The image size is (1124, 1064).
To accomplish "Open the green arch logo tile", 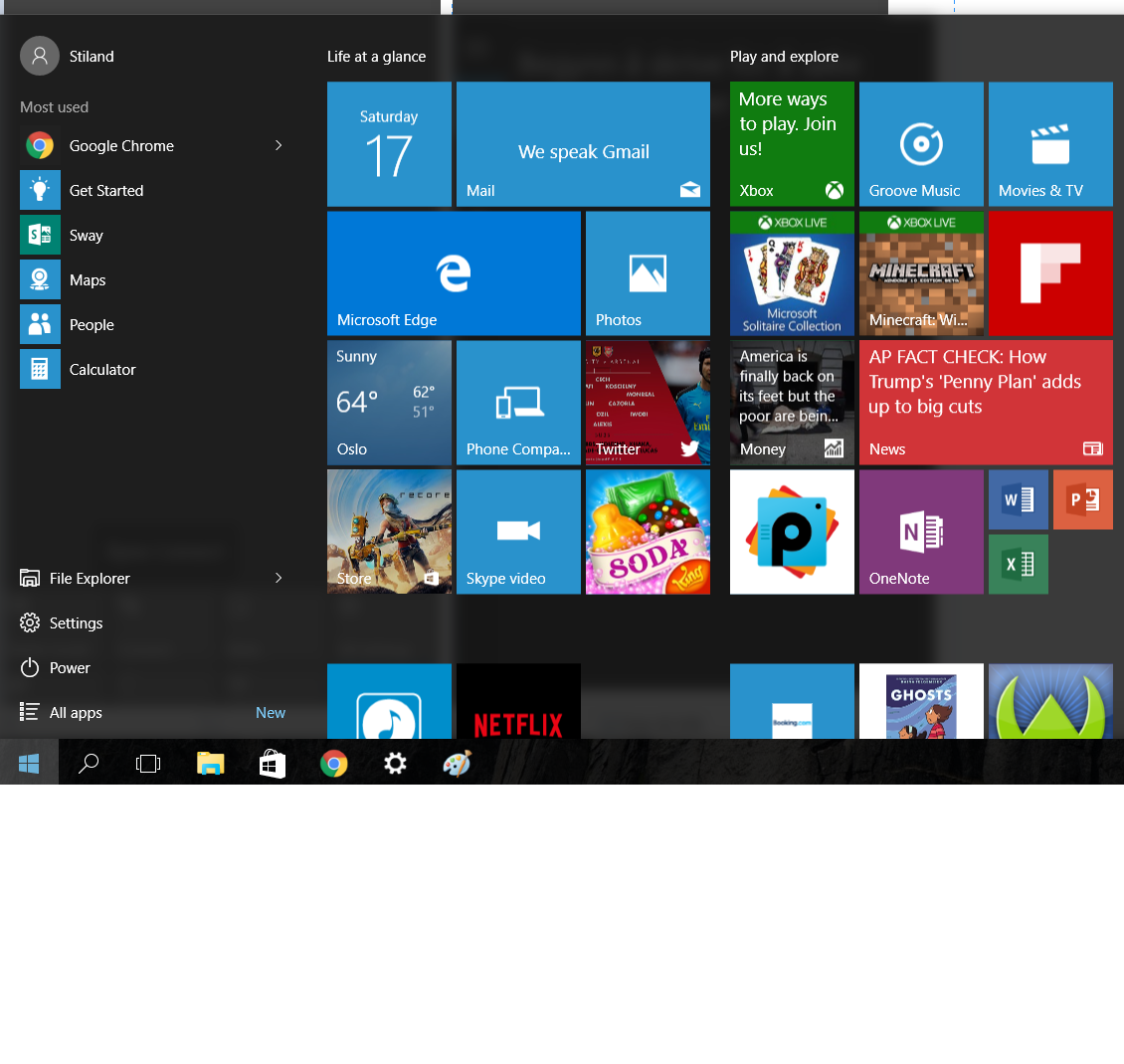I will pyautogui.click(x=1050, y=701).
